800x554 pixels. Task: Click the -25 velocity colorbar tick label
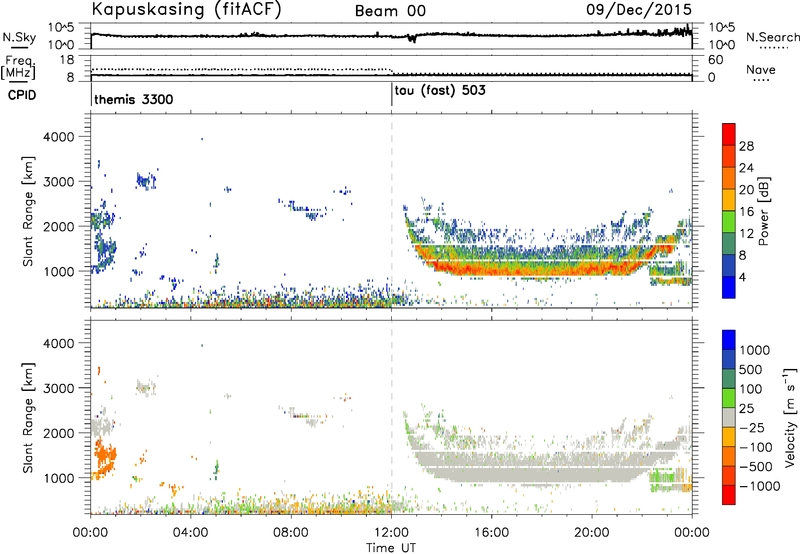(x=752, y=427)
